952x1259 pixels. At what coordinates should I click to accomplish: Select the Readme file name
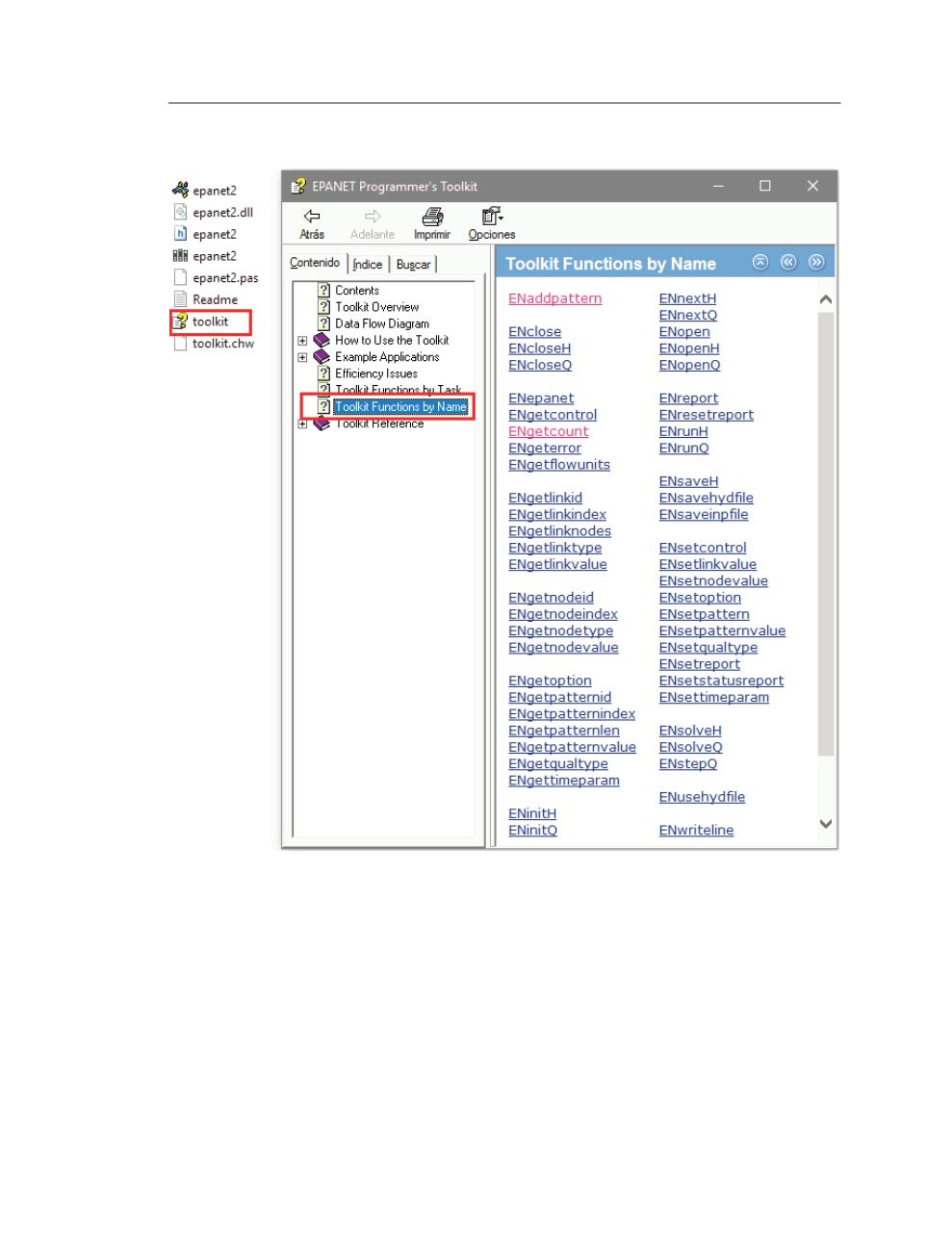(215, 299)
